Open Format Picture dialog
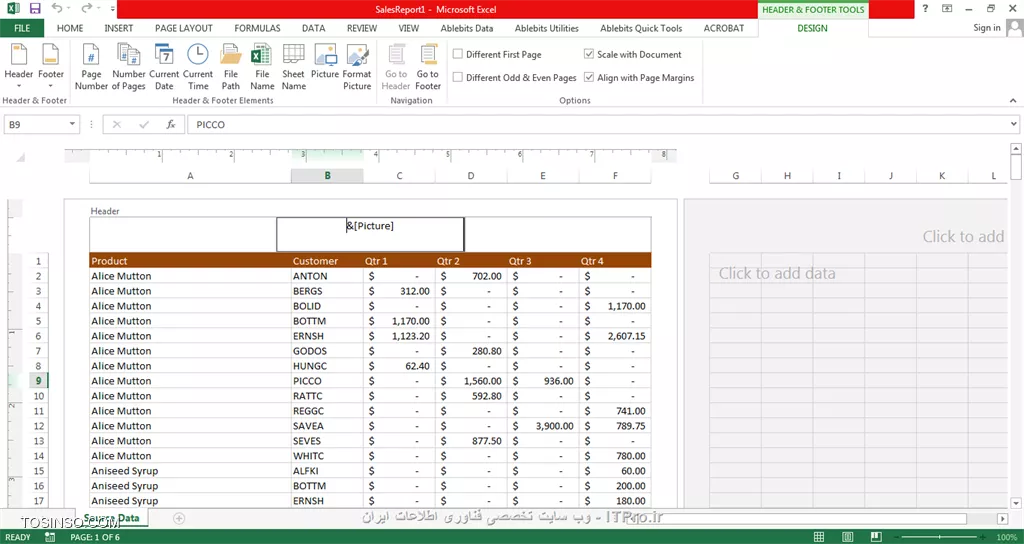 (x=357, y=67)
